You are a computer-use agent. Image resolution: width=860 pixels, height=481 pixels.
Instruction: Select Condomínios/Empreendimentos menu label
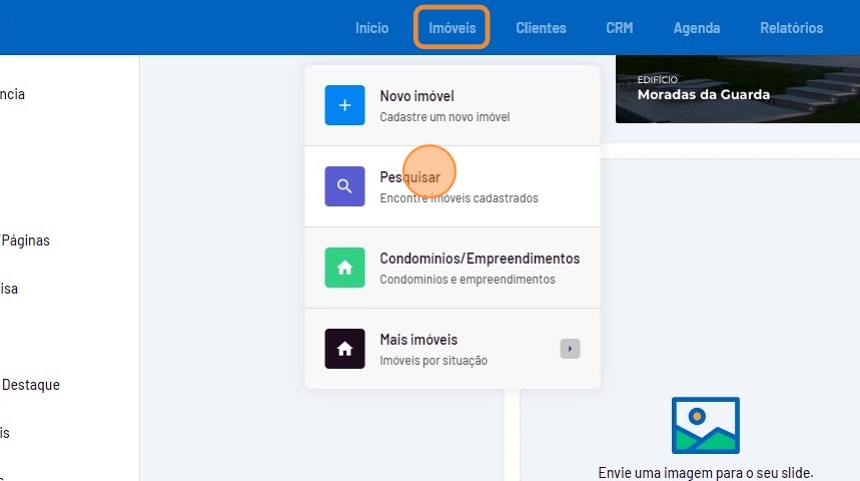coord(479,258)
